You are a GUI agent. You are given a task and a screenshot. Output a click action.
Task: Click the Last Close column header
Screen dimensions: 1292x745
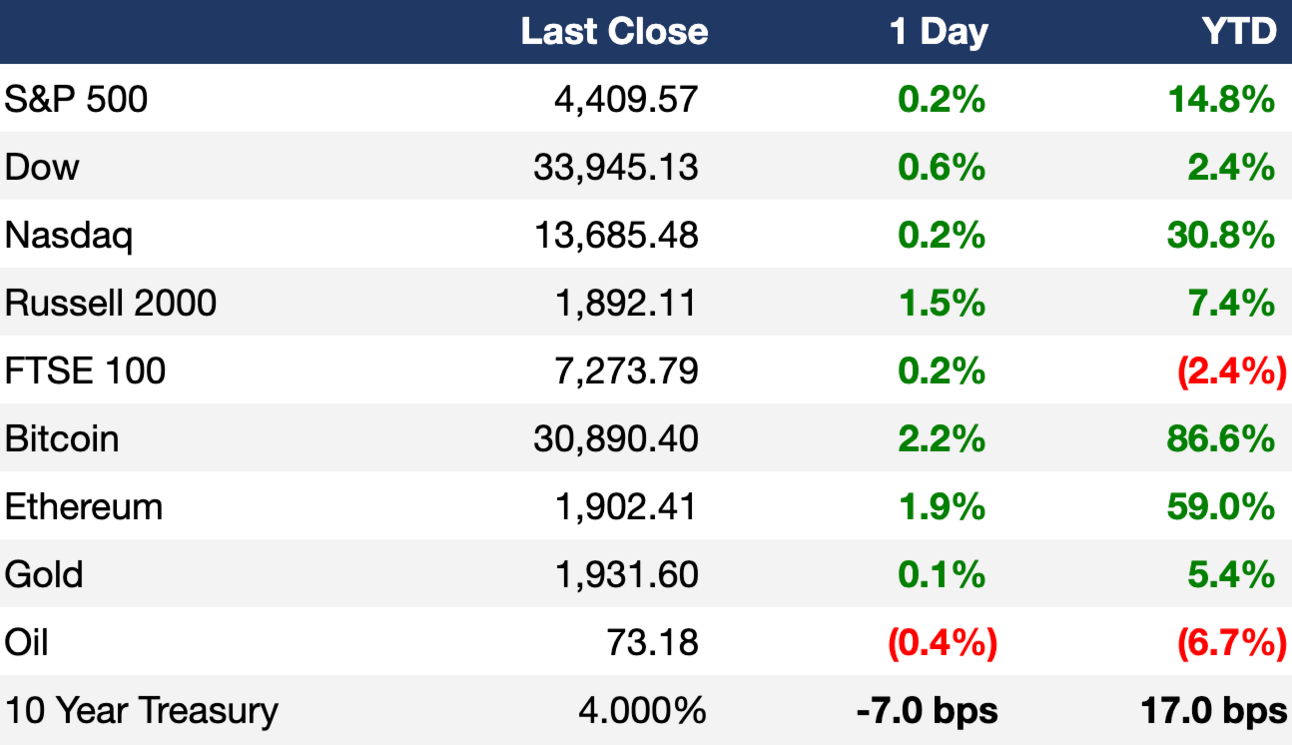click(x=614, y=32)
